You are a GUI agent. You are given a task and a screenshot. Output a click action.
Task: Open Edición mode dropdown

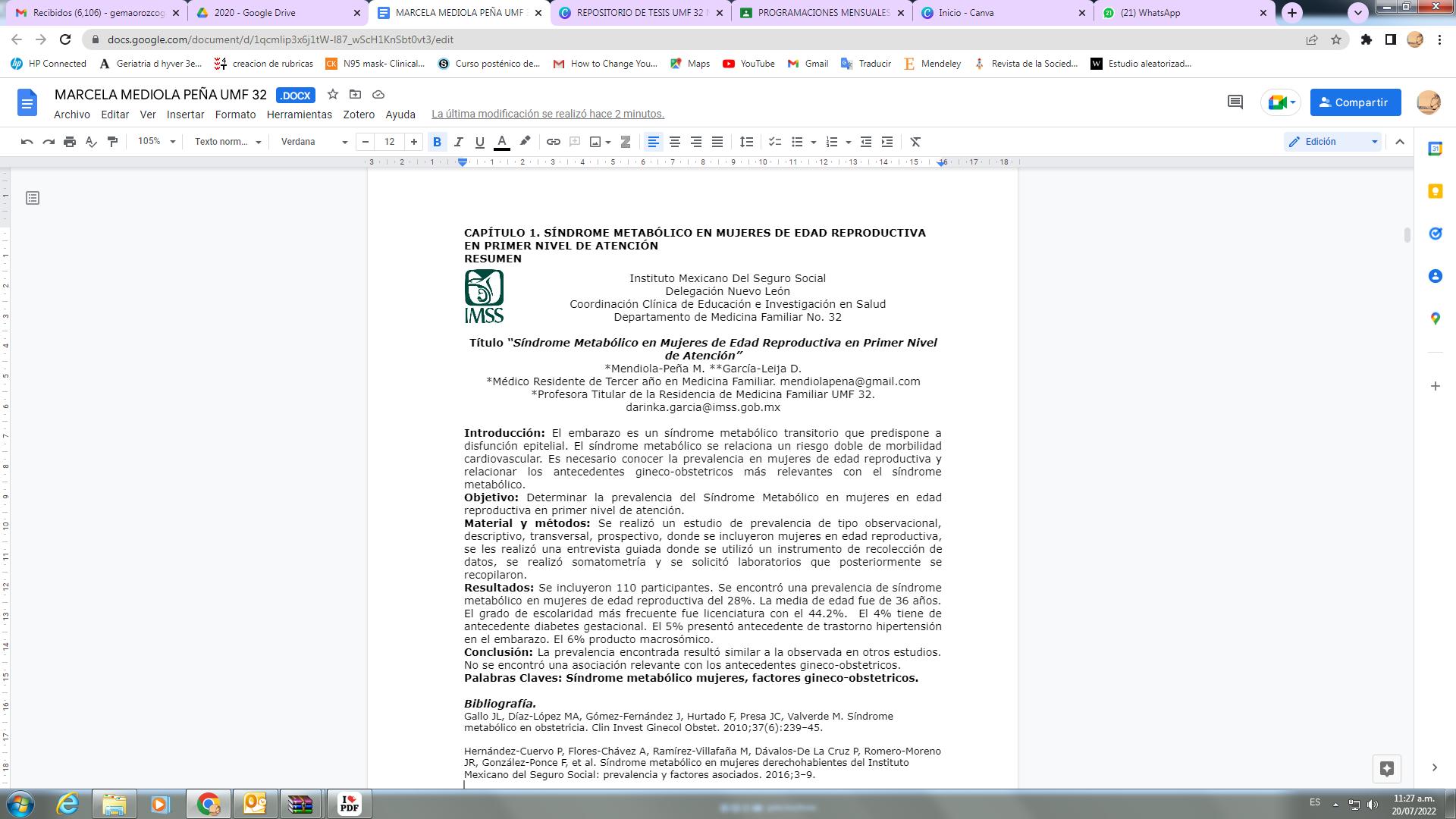(x=1334, y=142)
